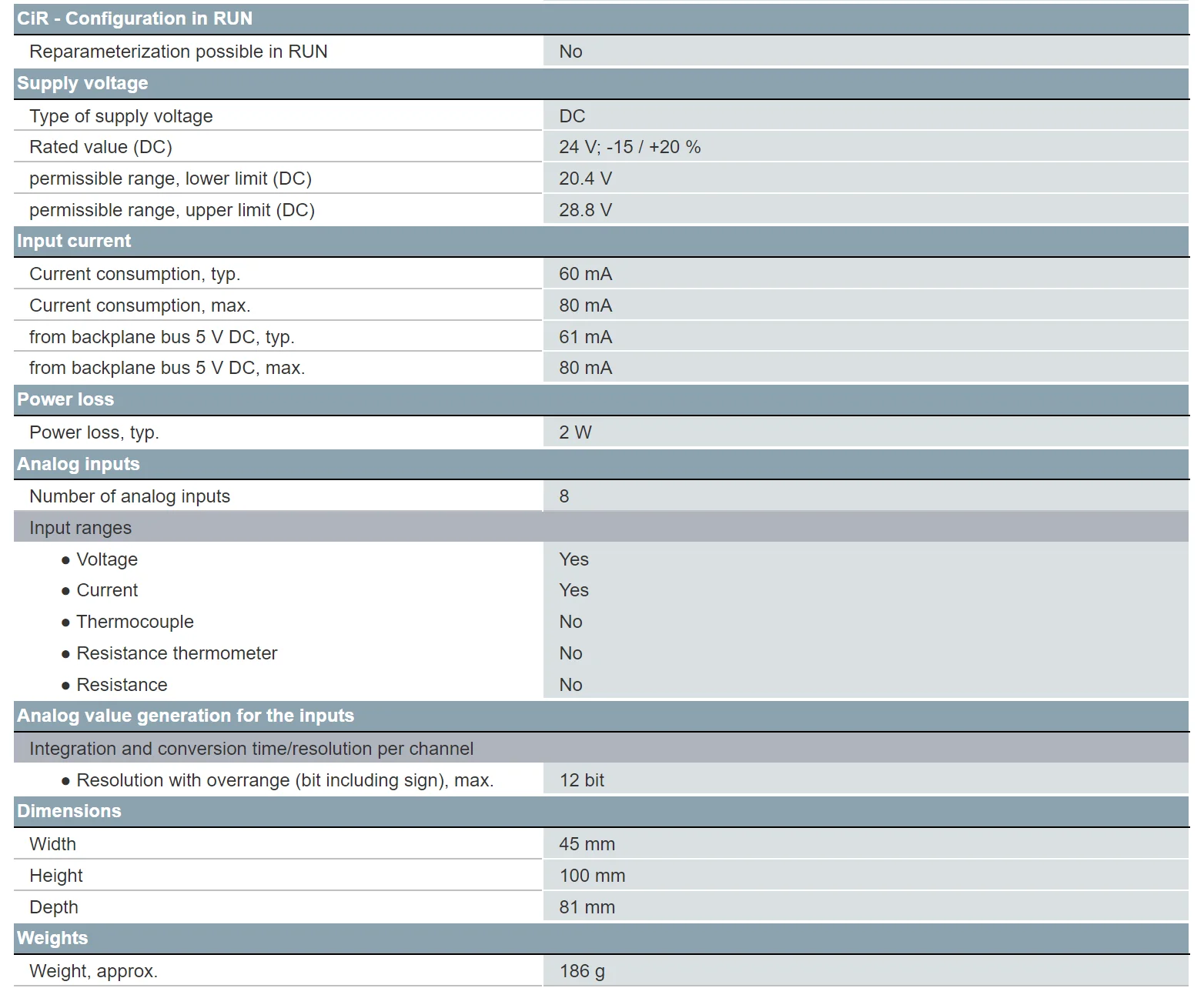The width and height of the screenshot is (1204, 988).
Task: Select 'from backplane bus 5 V DC, typ.' label
Action: pos(162,337)
